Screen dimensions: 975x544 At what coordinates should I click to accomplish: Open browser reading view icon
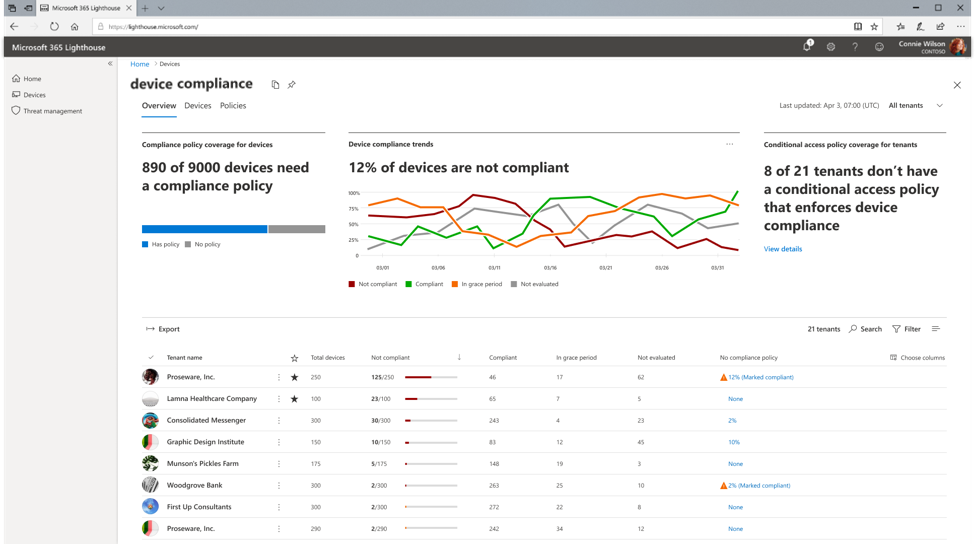[857, 27]
